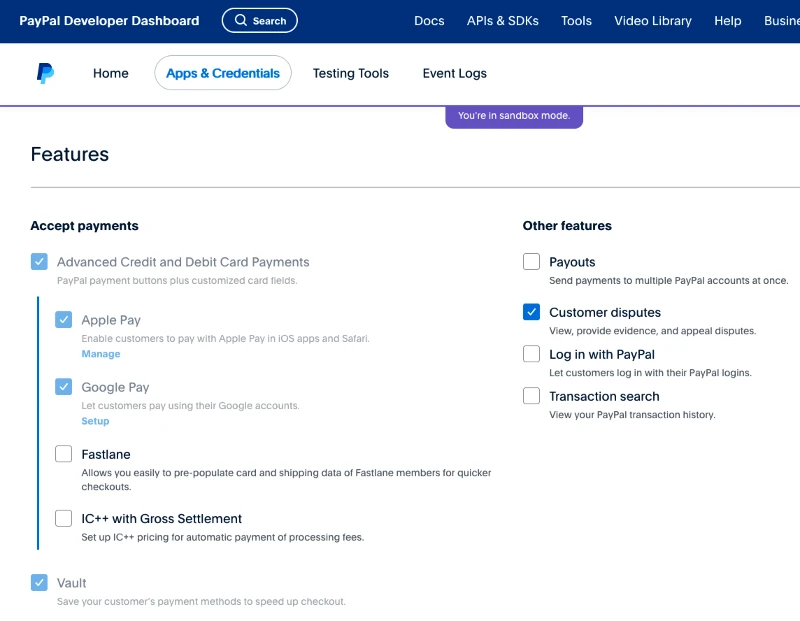Open the Testing Tools tab
The height and width of the screenshot is (621, 800).
click(x=350, y=73)
